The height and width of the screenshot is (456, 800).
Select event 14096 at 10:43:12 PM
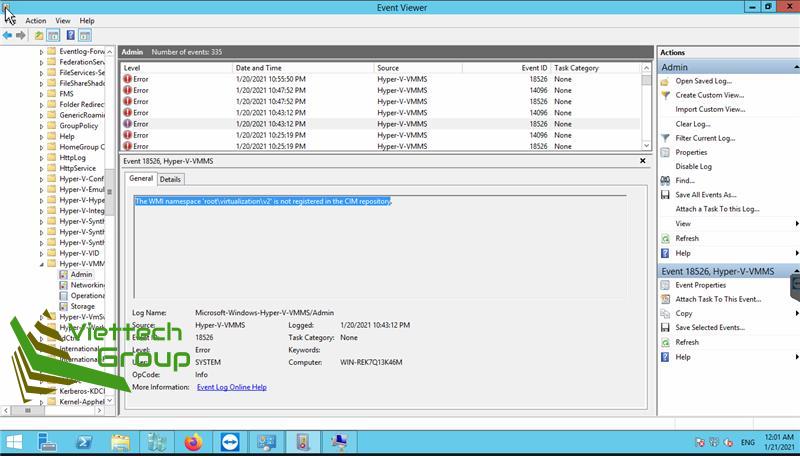380,113
